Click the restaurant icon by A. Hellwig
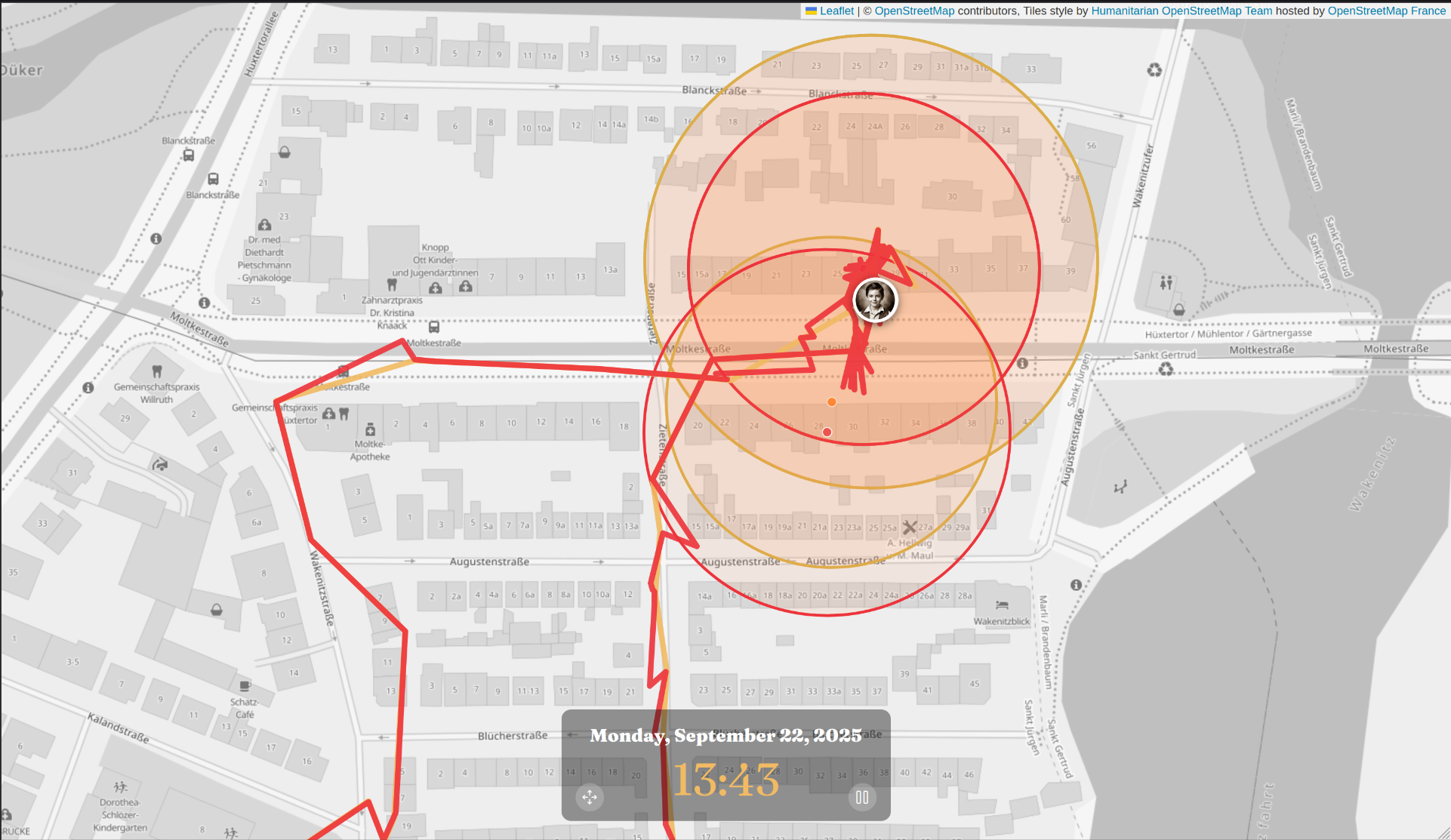 tap(909, 527)
